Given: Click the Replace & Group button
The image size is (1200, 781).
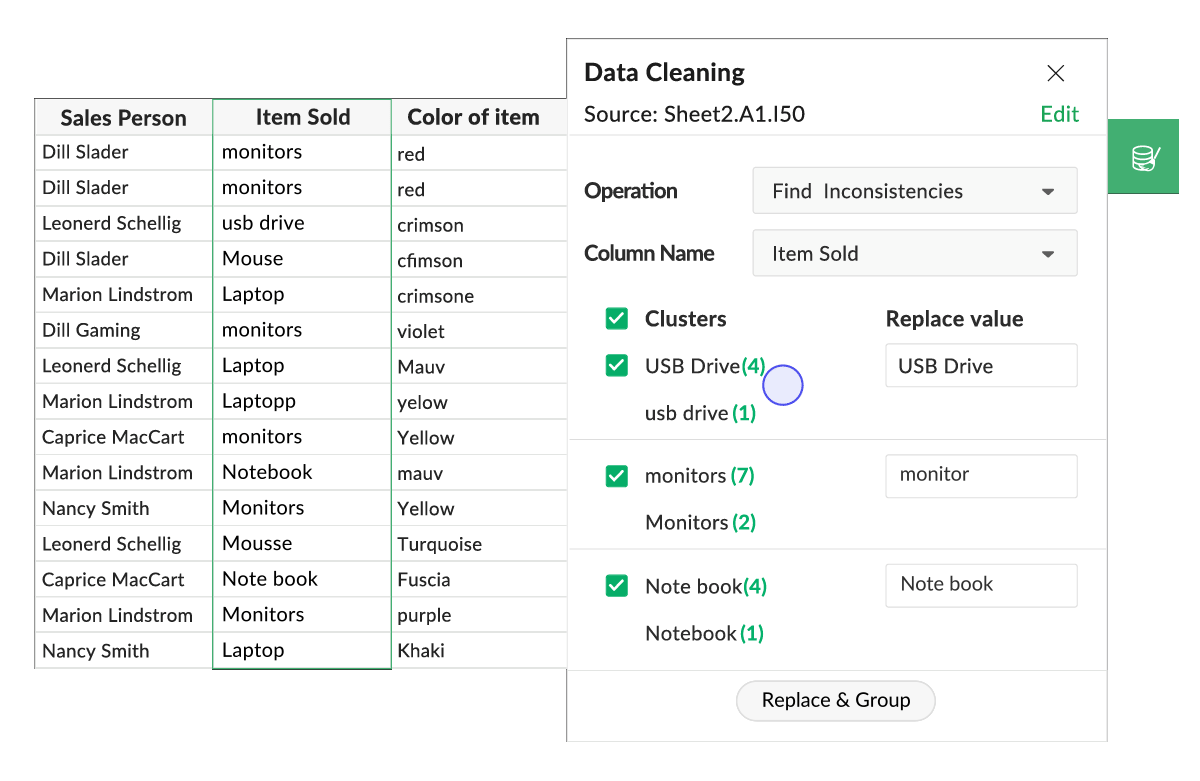Looking at the screenshot, I should (835, 701).
